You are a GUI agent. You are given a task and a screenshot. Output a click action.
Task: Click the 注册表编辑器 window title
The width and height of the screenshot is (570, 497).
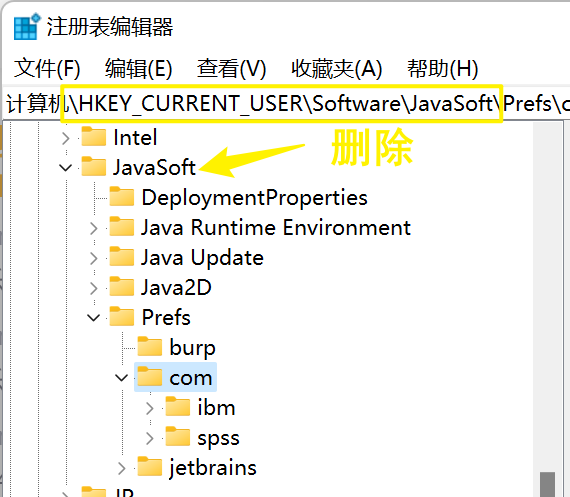point(110,27)
